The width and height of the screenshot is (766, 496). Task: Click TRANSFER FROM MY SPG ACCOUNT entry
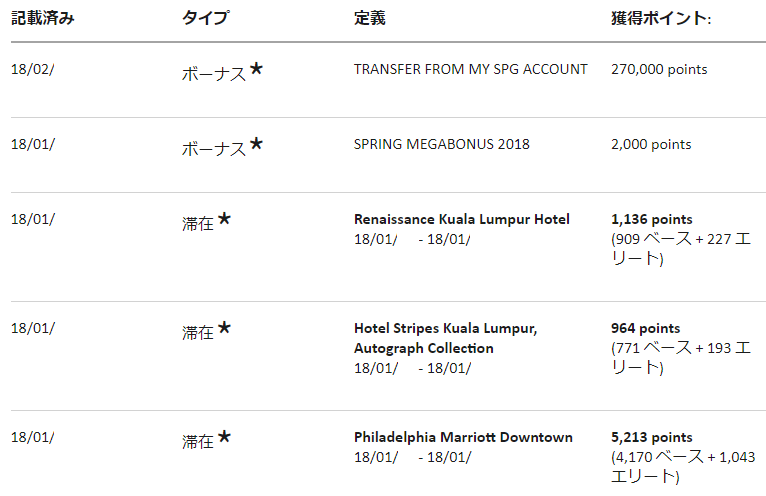(470, 70)
